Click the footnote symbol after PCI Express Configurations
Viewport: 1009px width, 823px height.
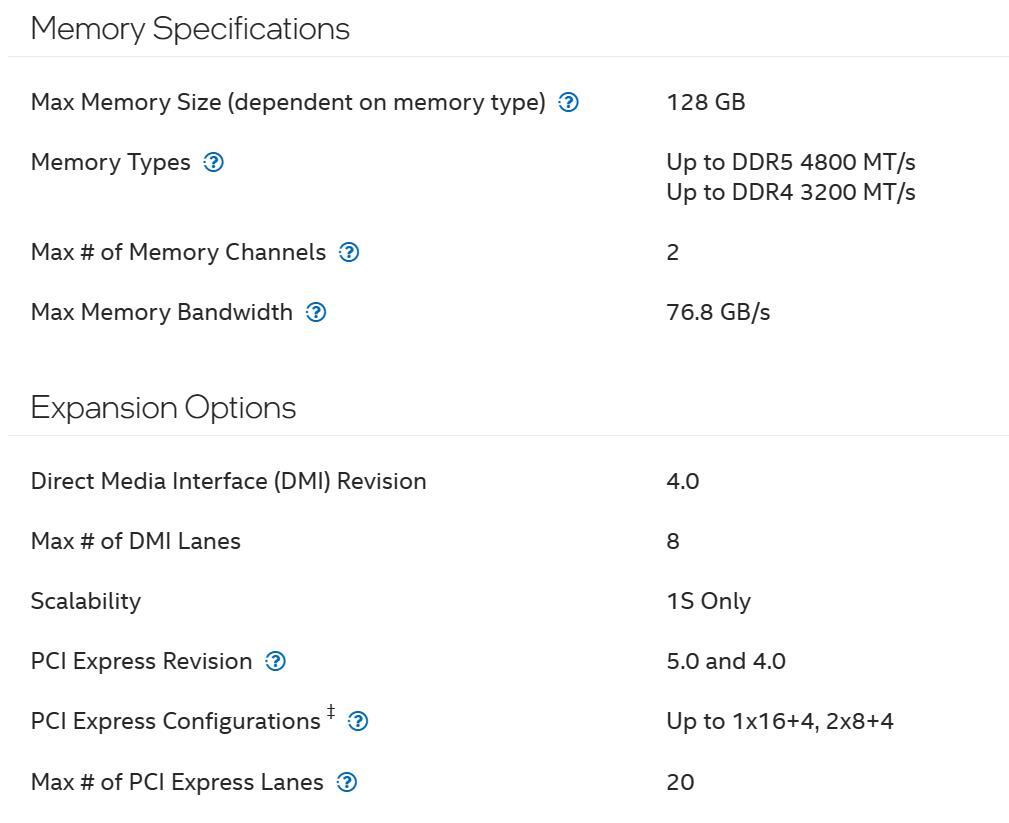331,713
